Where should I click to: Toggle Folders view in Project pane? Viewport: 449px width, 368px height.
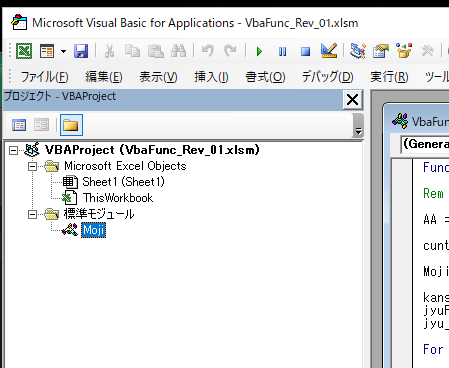tap(71, 125)
